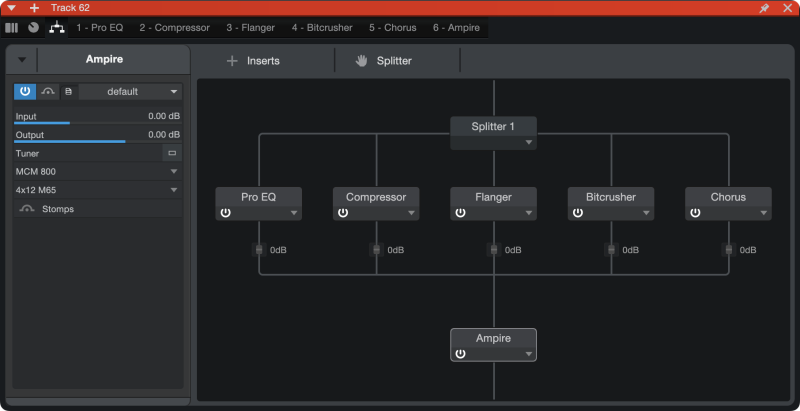800x411 pixels.
Task: Show the channel editor bars view icon
Action: (x=11, y=28)
